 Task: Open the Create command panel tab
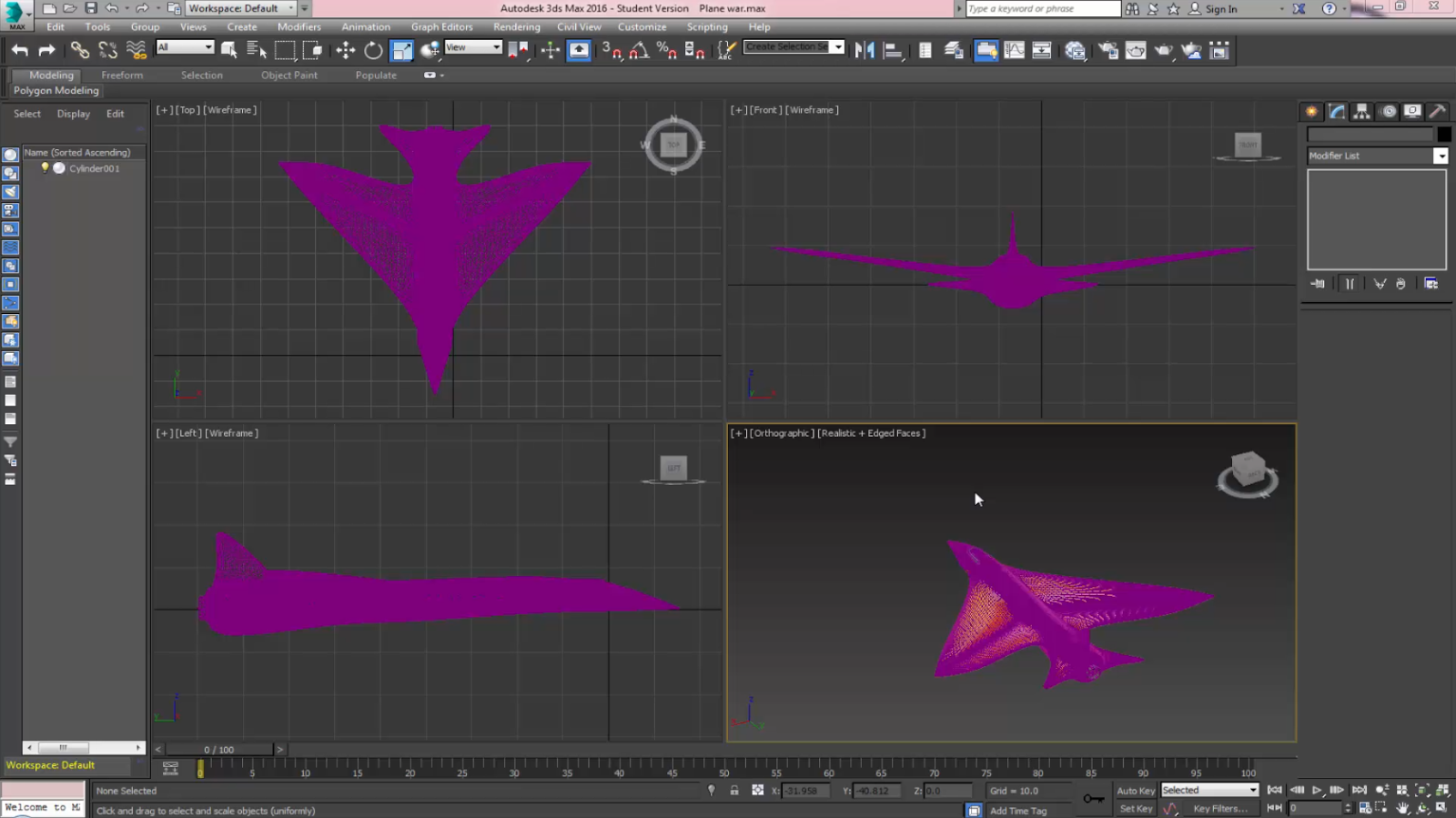tap(1311, 111)
